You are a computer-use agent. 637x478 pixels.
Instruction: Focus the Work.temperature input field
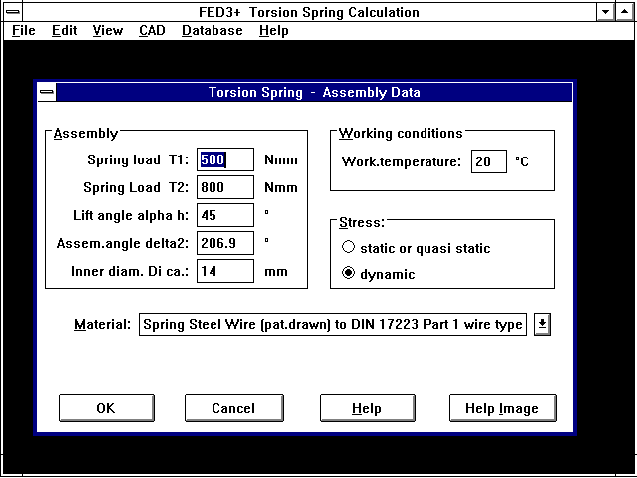coord(489,161)
